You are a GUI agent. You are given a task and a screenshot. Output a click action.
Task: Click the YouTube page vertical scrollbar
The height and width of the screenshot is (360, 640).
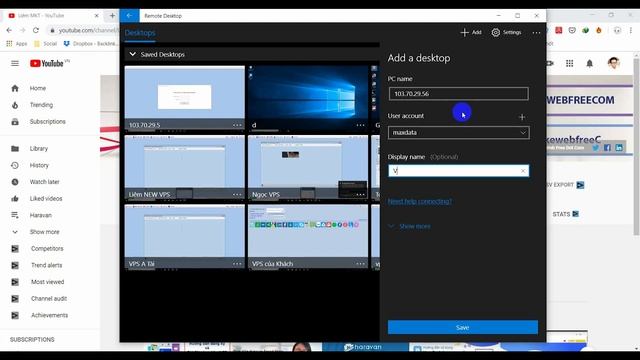tap(636, 147)
